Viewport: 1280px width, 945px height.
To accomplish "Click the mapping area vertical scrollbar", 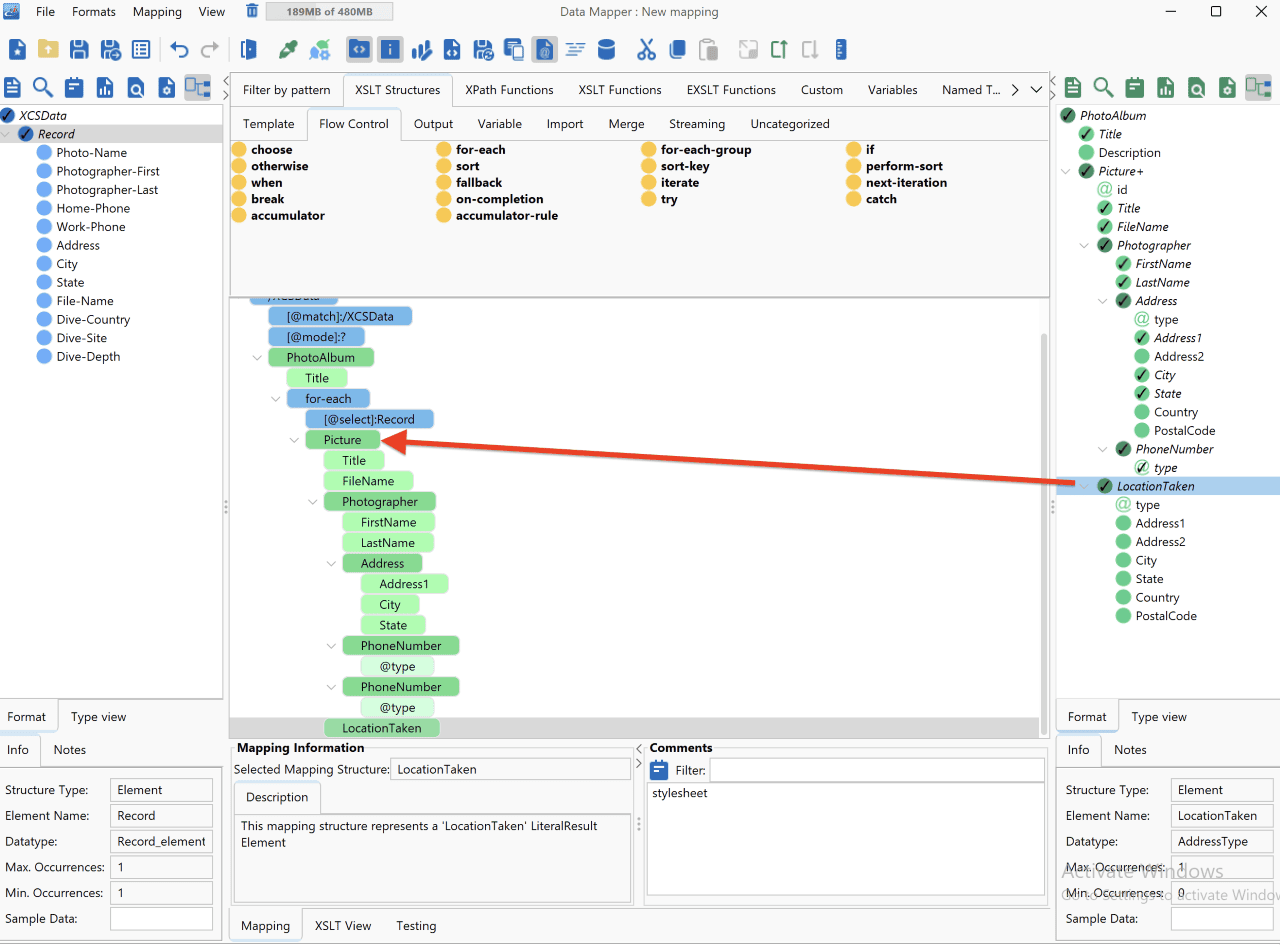I will pyautogui.click(x=1044, y=532).
